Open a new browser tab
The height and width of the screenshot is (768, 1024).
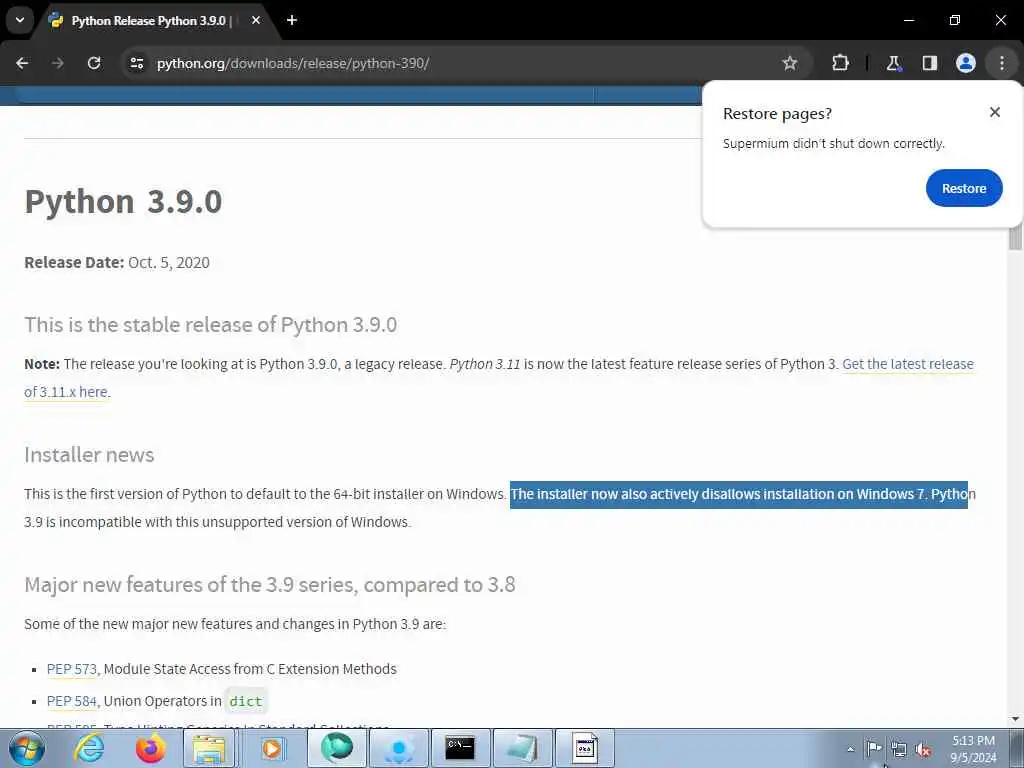point(292,20)
